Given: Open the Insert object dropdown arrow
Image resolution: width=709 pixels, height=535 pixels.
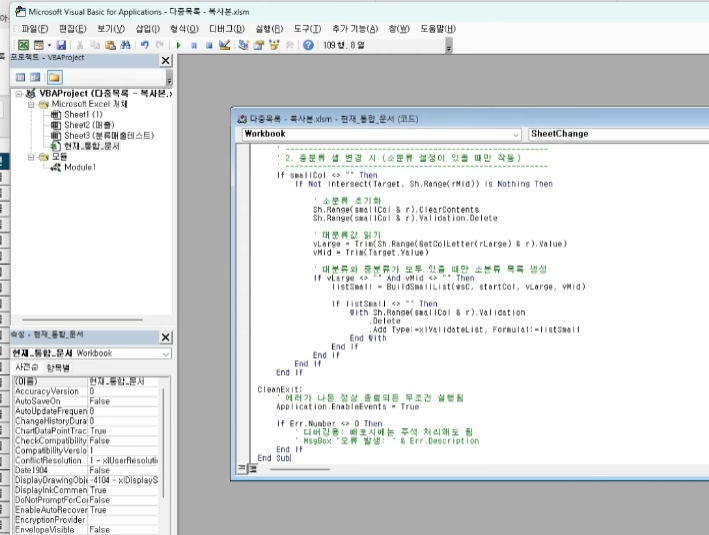Looking at the screenshot, I should click(49, 45).
